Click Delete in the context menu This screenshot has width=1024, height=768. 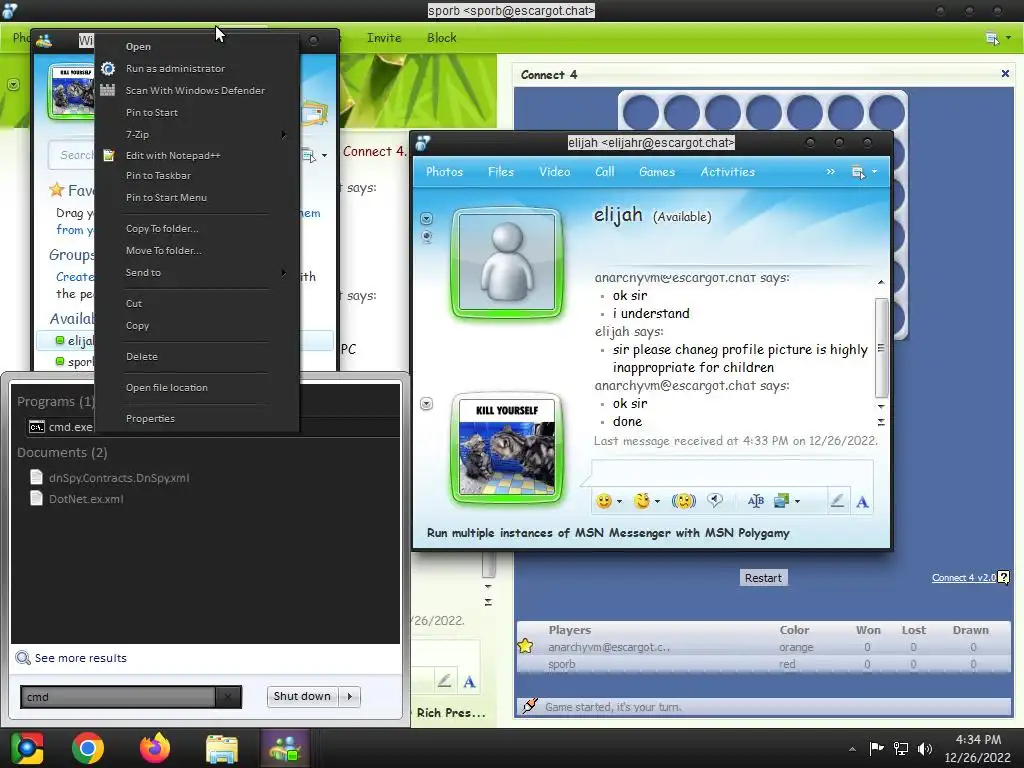pos(142,357)
